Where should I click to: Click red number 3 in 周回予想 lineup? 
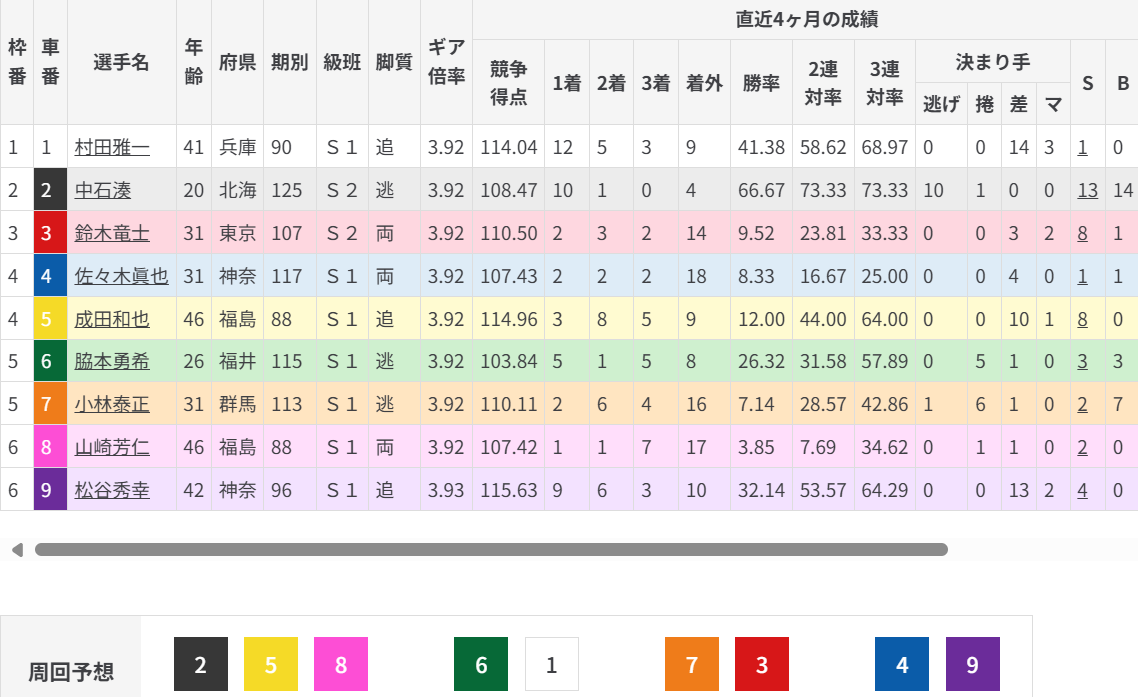click(x=762, y=664)
